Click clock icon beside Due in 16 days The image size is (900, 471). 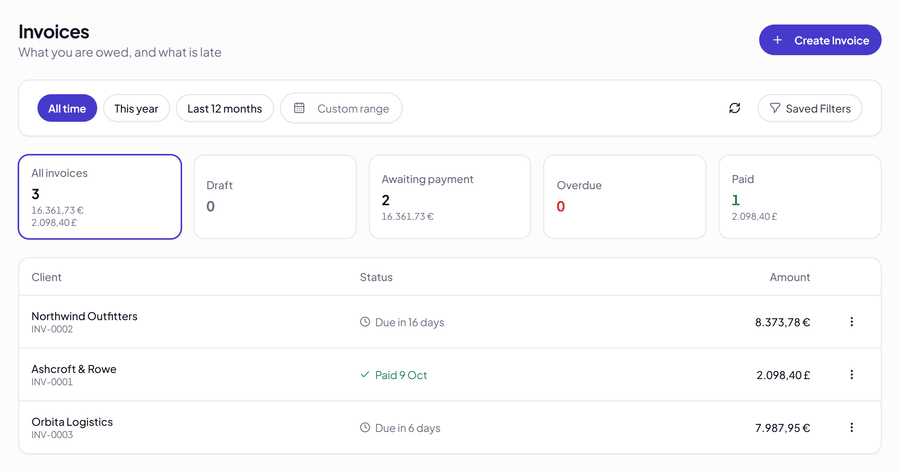tap(365, 322)
